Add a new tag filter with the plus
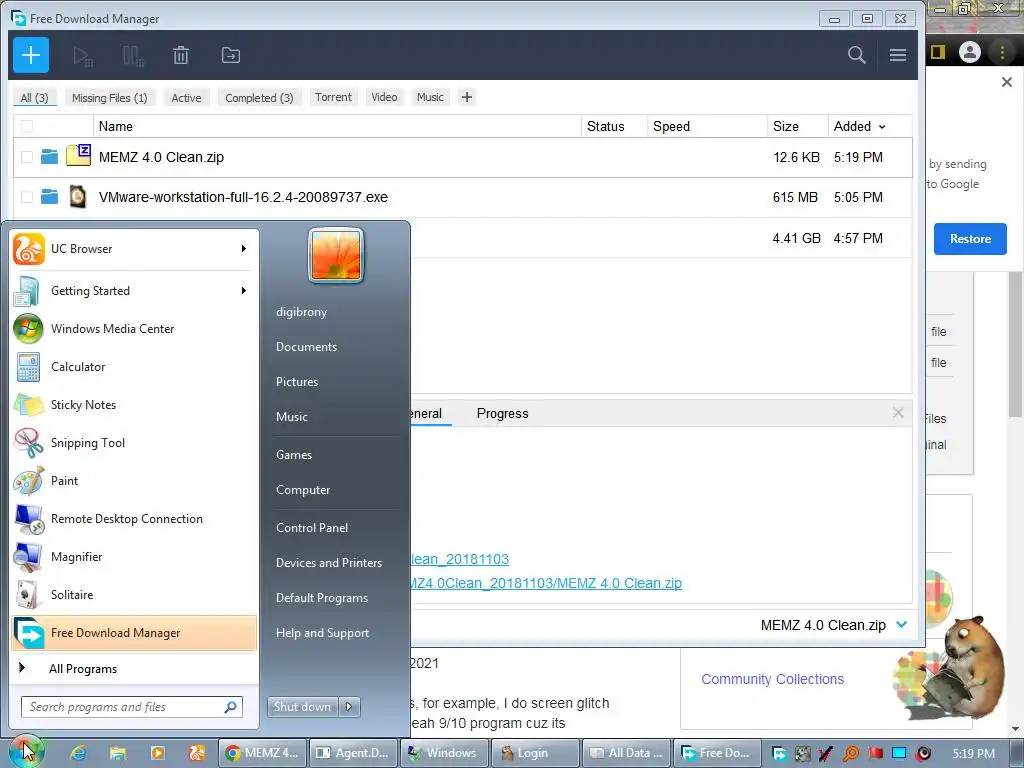This screenshot has height=768, width=1024. [x=466, y=97]
